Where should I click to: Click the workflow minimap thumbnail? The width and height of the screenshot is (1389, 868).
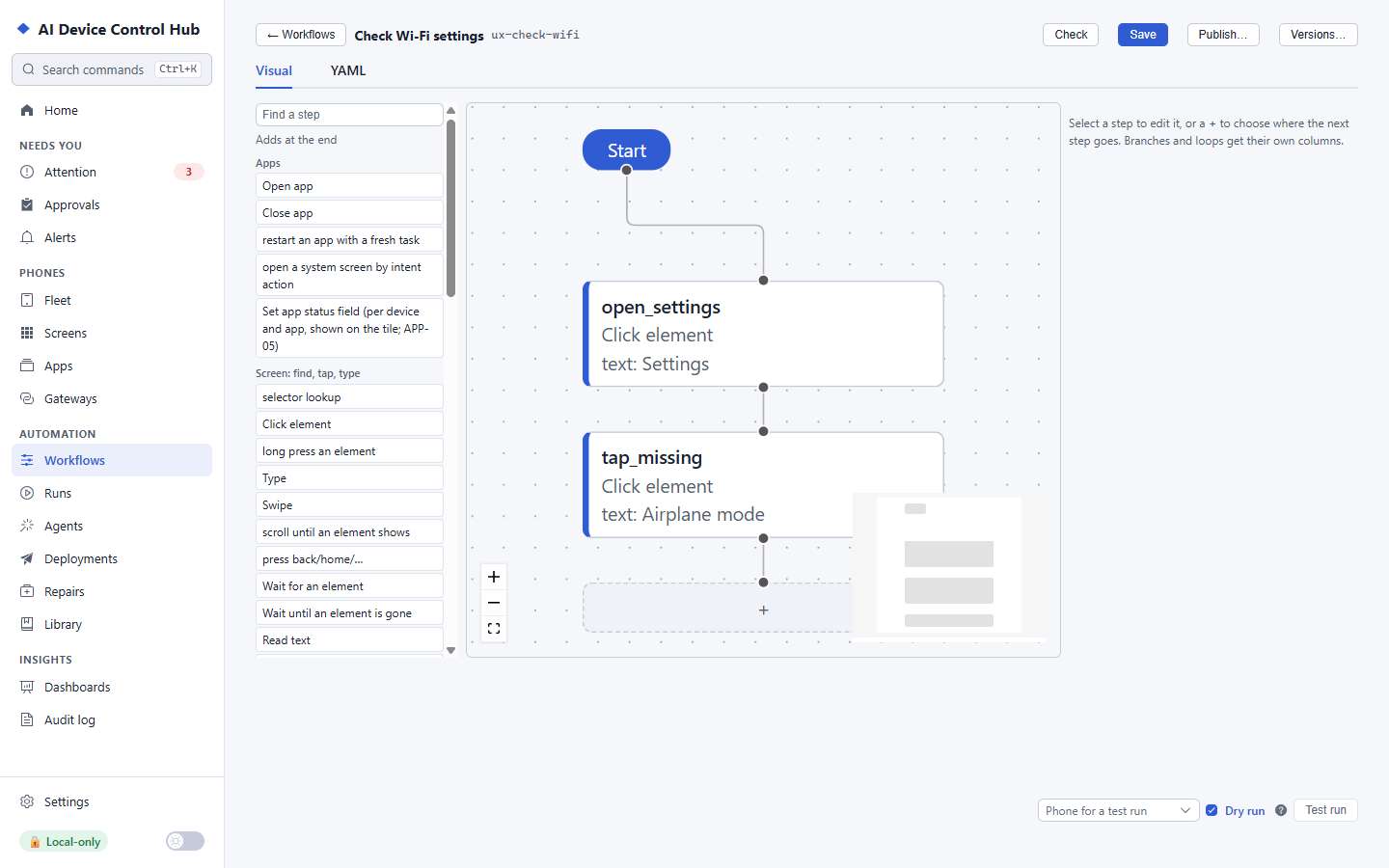[949, 565]
